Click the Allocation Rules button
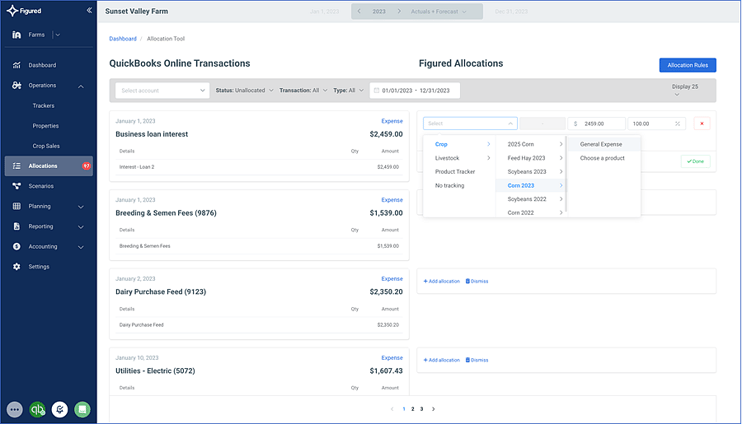The image size is (742, 424). 688,65
